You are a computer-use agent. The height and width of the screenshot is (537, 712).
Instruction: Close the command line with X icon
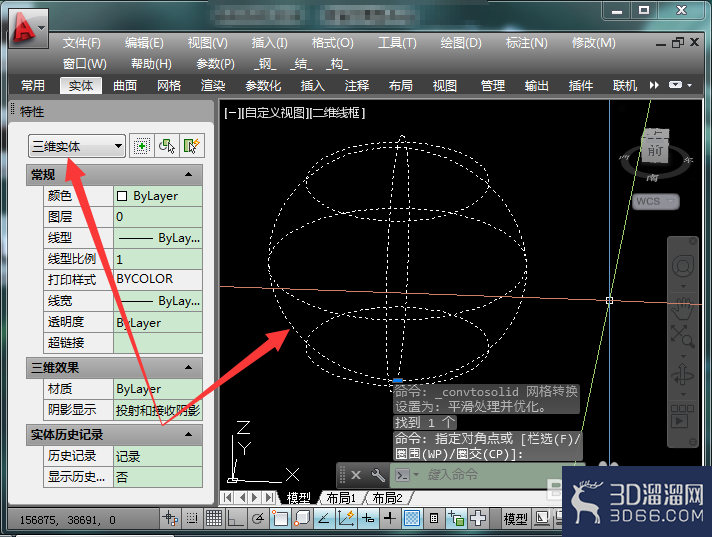[x=356, y=475]
